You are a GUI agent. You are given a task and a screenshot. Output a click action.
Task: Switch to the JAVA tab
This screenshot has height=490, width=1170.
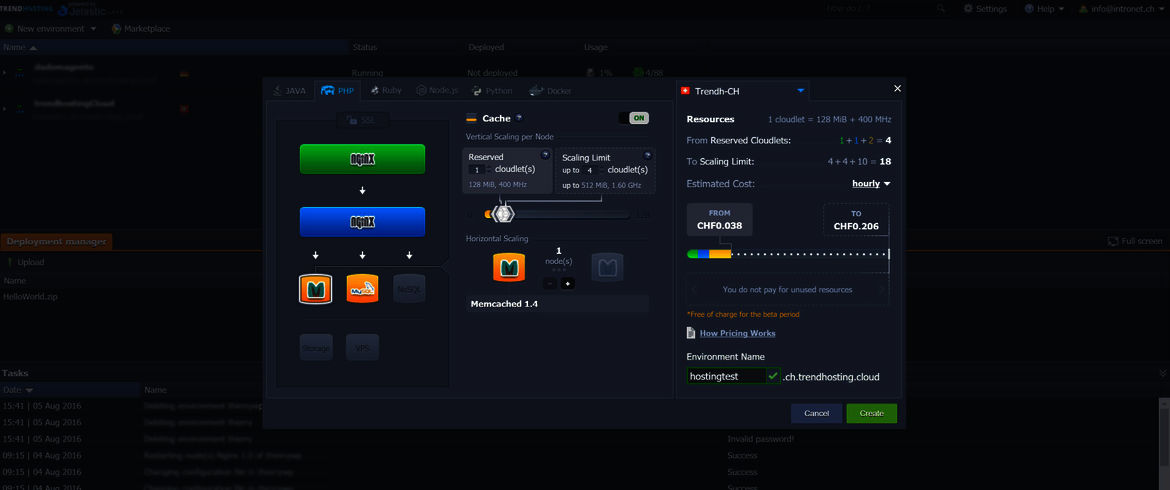pos(290,91)
